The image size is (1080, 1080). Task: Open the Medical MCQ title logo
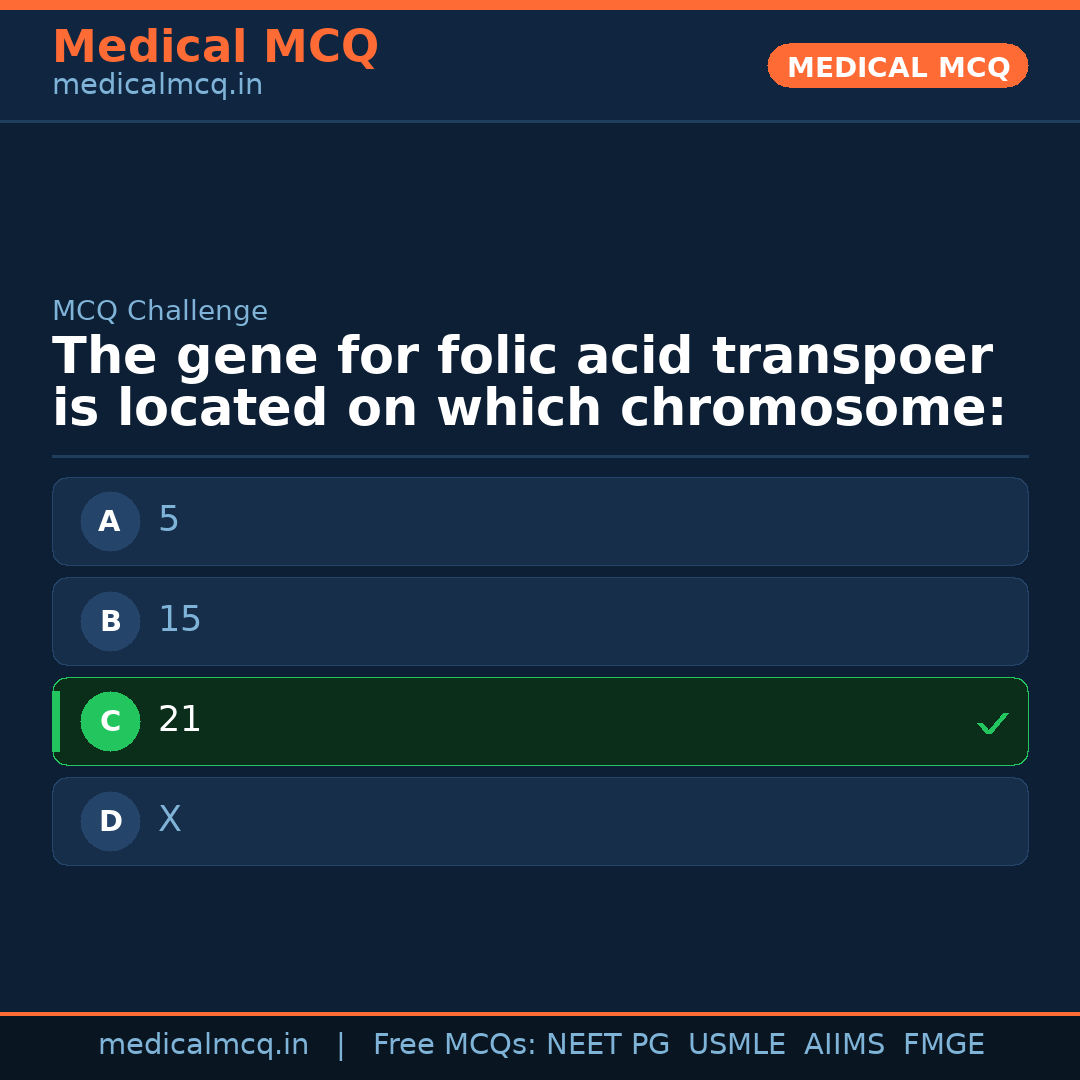pyautogui.click(x=215, y=47)
